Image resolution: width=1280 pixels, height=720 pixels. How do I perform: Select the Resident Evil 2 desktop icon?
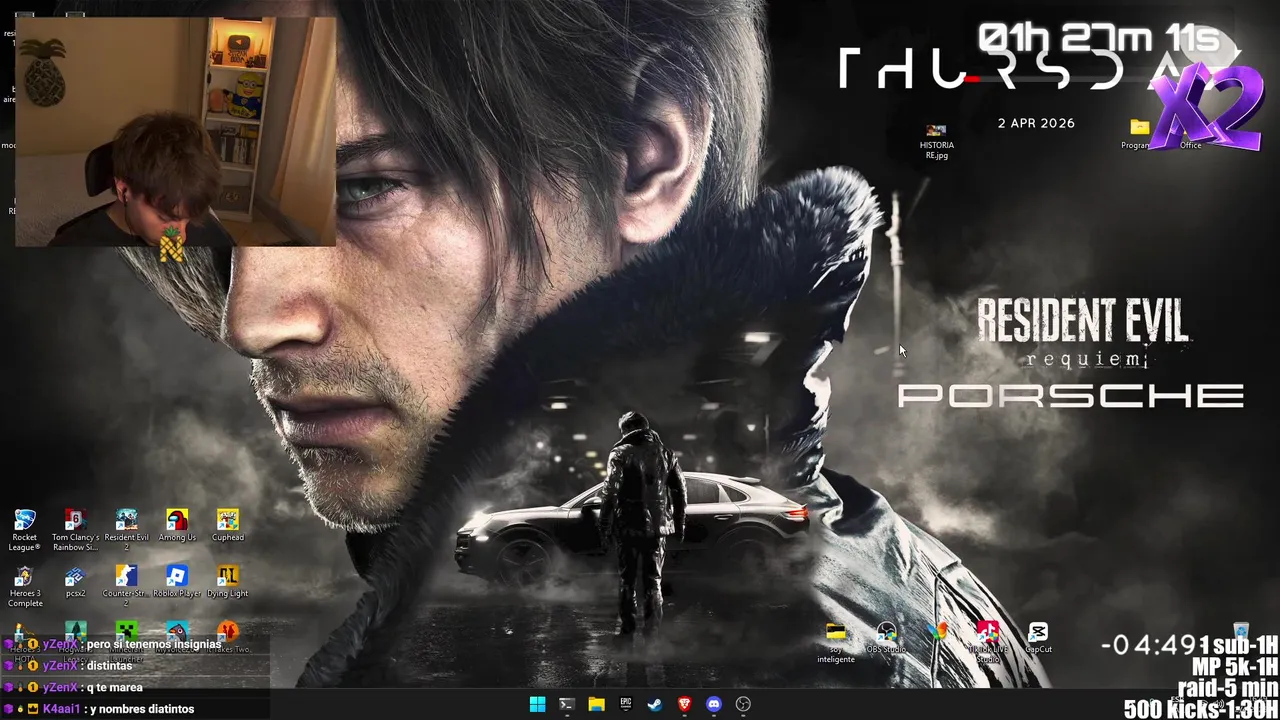tap(126, 530)
